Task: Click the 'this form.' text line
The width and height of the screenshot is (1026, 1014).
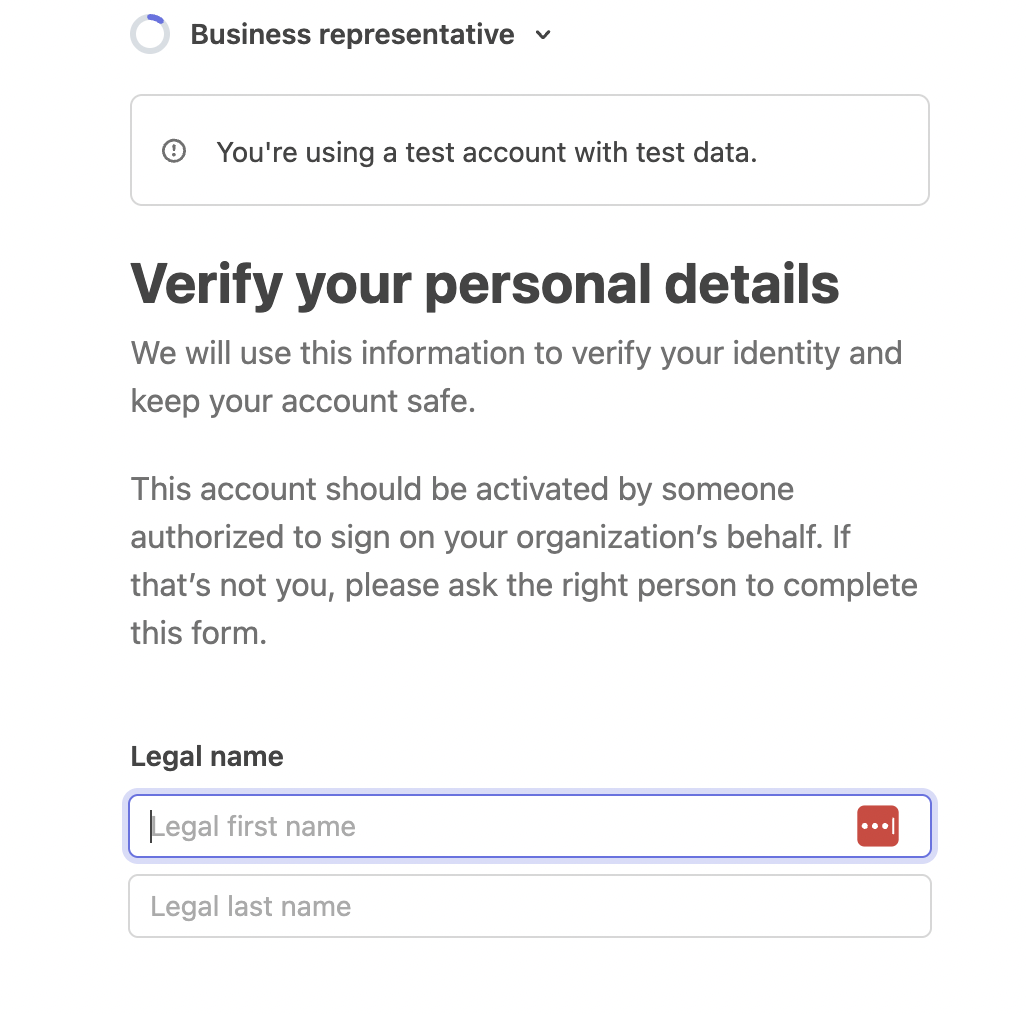Action: [199, 633]
